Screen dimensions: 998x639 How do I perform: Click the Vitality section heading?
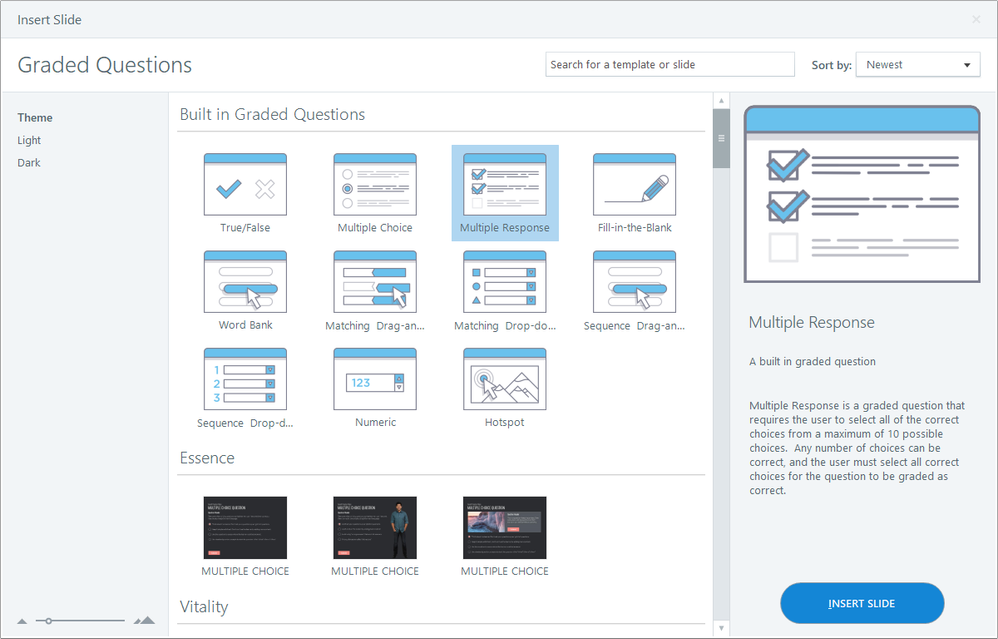coord(204,607)
